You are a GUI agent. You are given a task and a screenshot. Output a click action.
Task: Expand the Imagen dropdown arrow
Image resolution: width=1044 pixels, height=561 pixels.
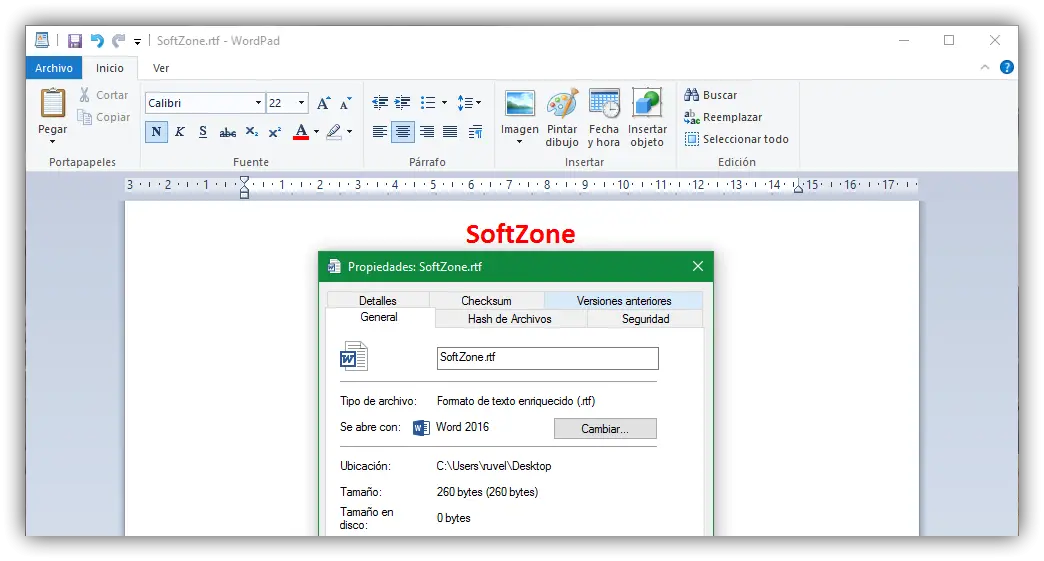(519, 142)
